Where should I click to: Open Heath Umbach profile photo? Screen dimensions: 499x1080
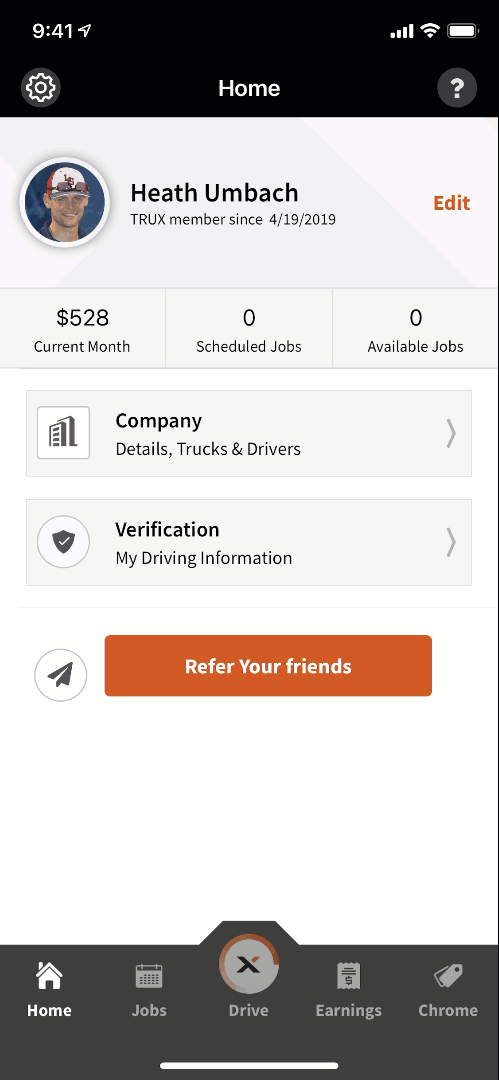point(65,202)
